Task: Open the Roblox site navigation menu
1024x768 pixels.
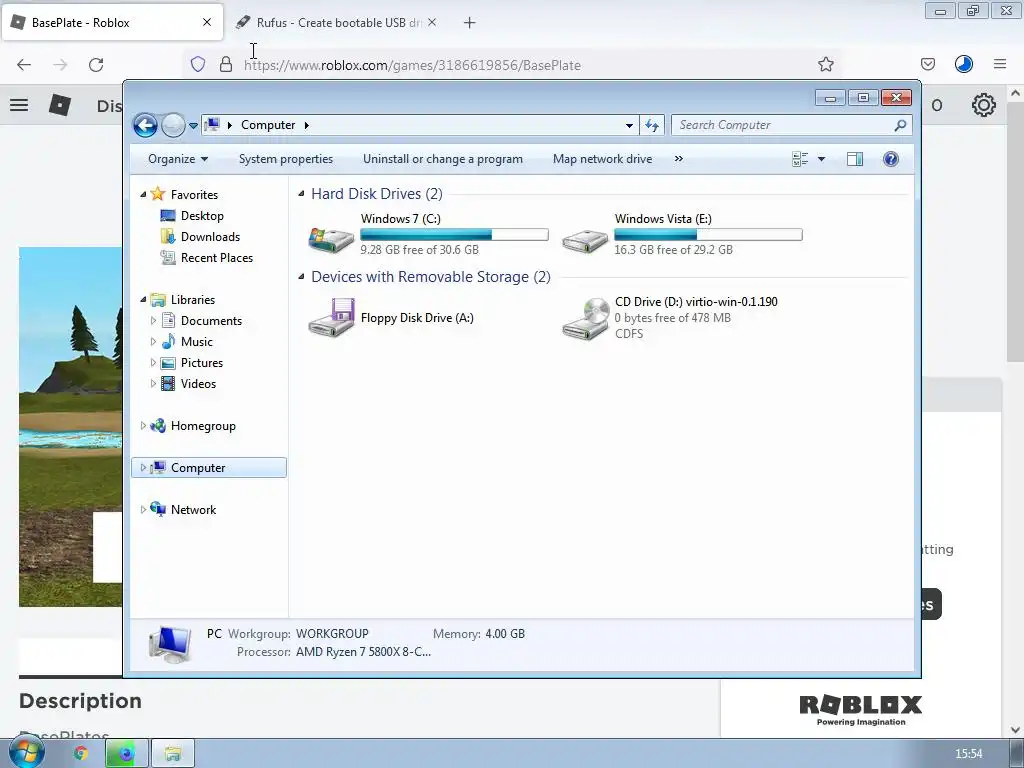Action: 19,105
